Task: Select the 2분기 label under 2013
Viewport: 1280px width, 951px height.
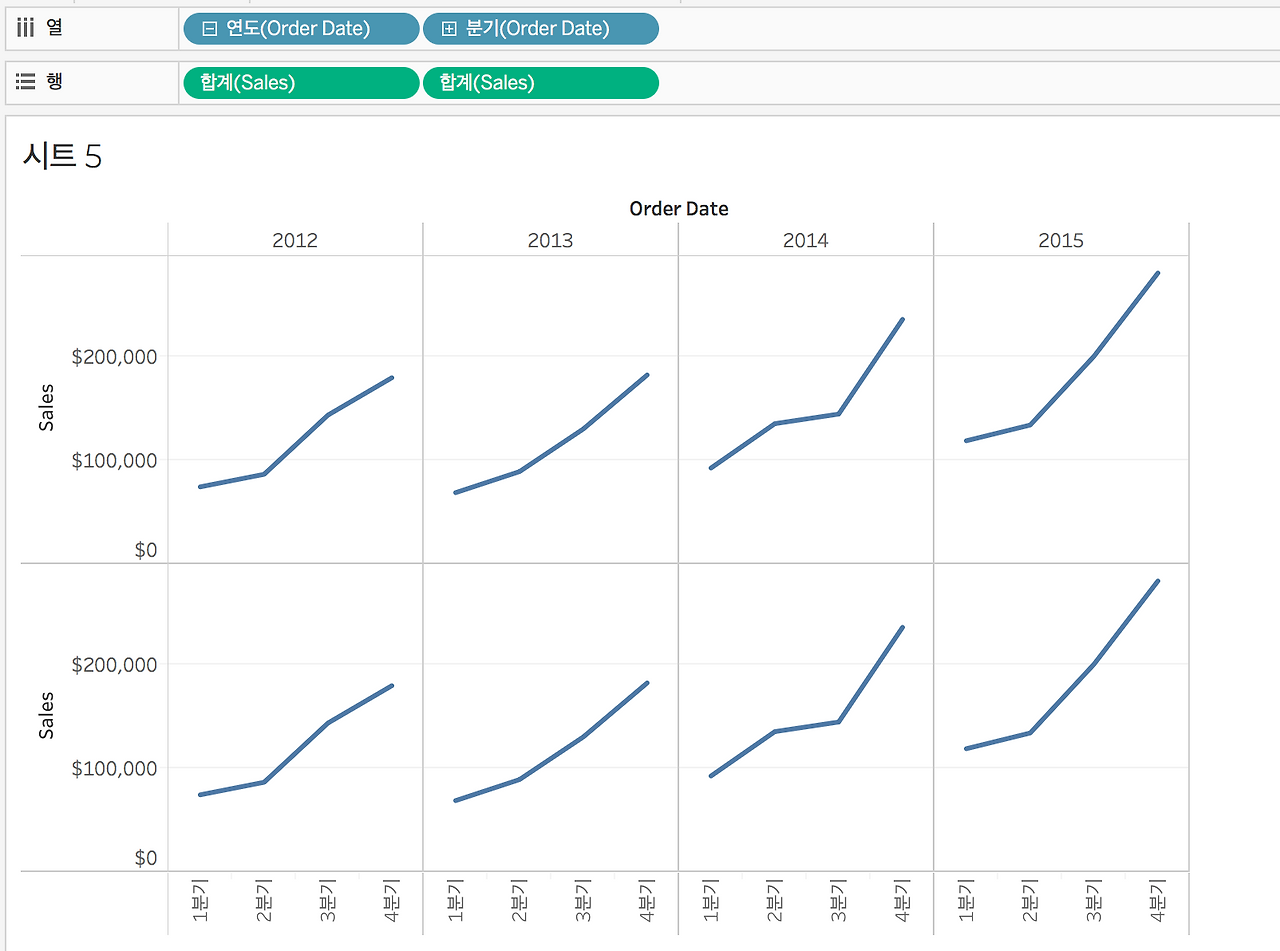Action: point(519,900)
